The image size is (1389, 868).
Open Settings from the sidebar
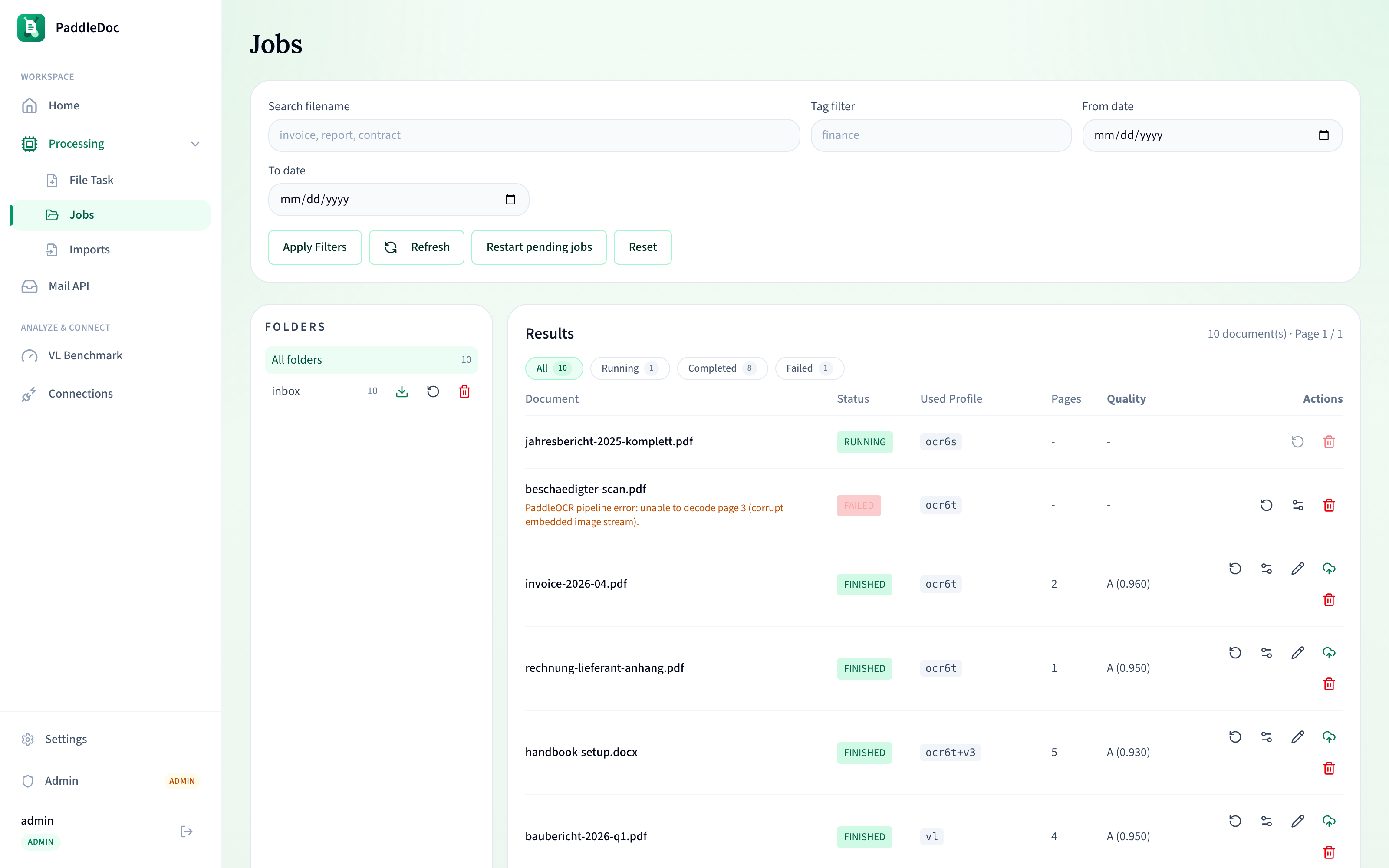coord(111,739)
